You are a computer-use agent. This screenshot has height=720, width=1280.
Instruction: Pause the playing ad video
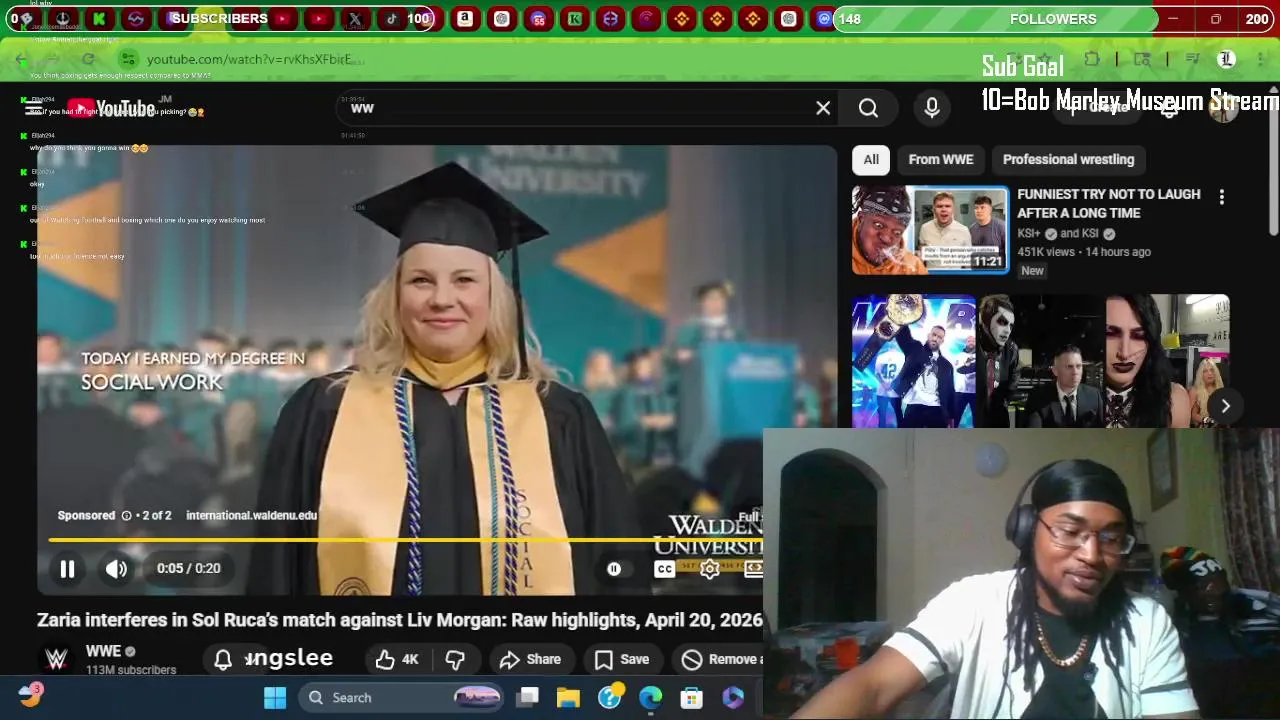point(67,569)
